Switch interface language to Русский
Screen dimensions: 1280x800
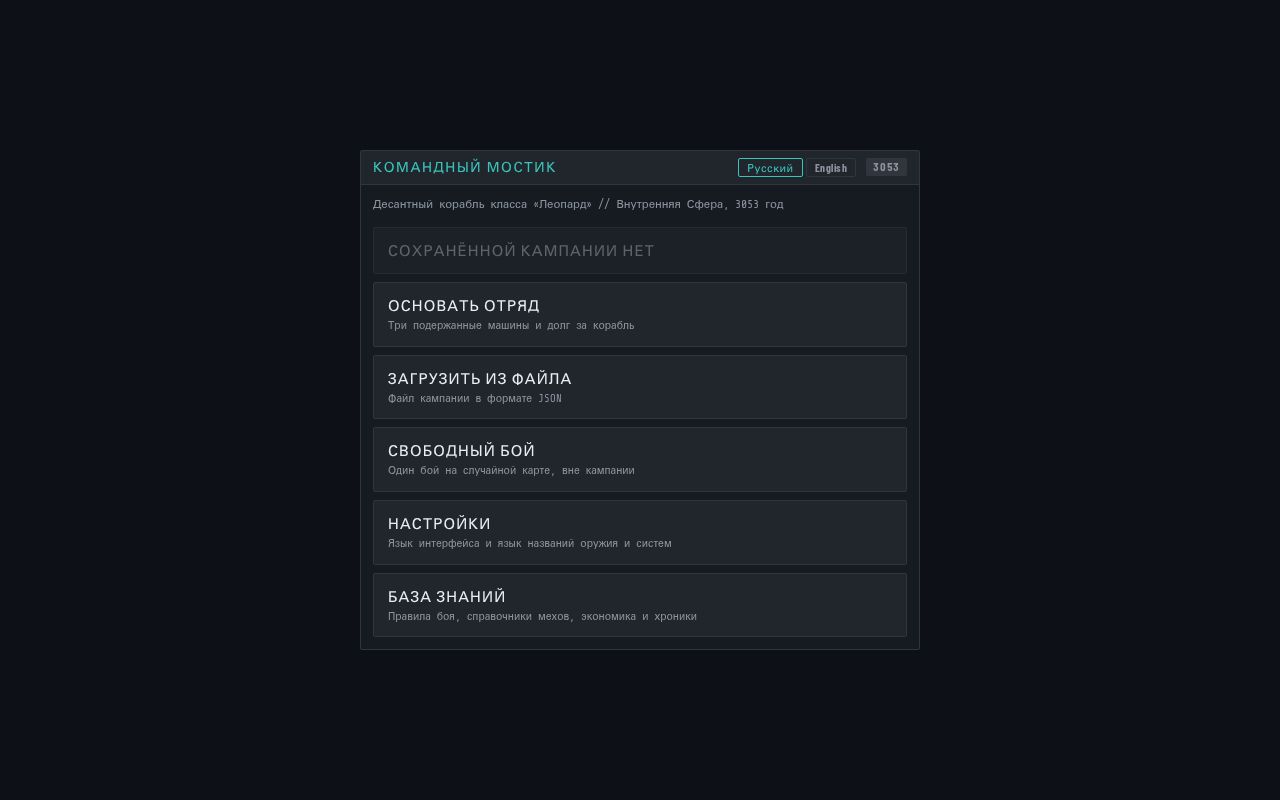coord(770,168)
